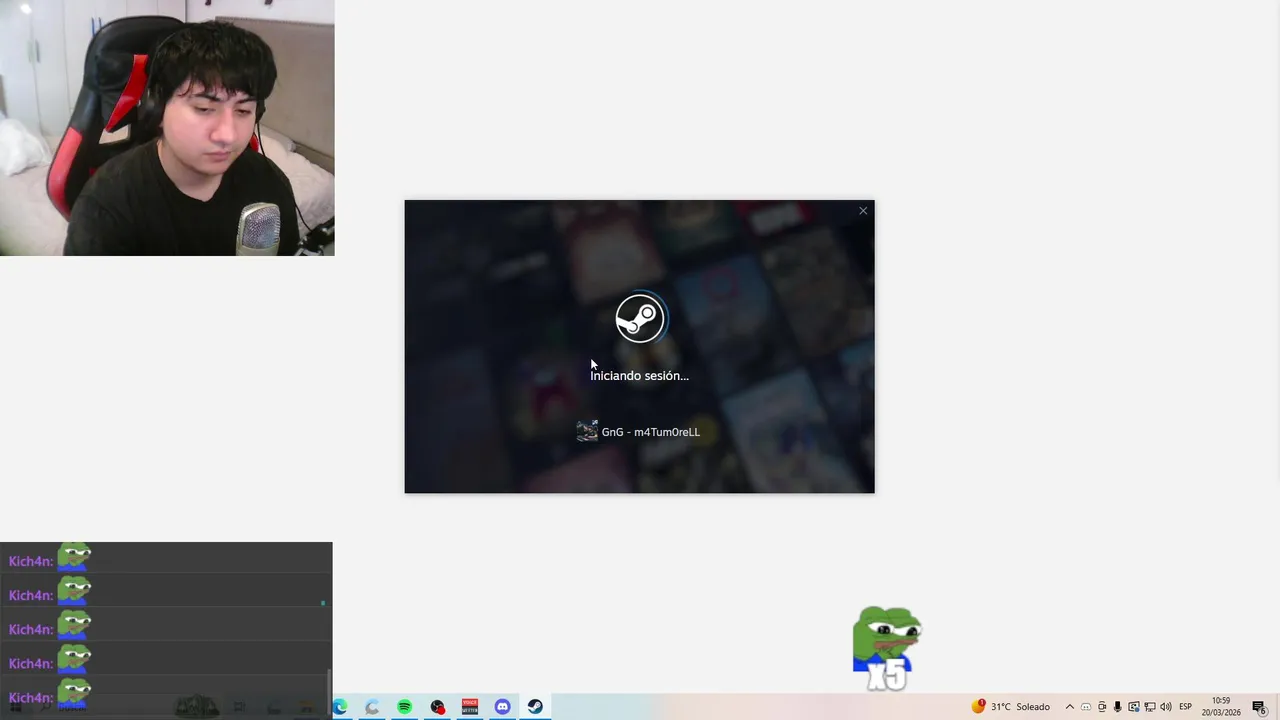Open Spotify from the taskbar
The image size is (1280, 720).
404,707
